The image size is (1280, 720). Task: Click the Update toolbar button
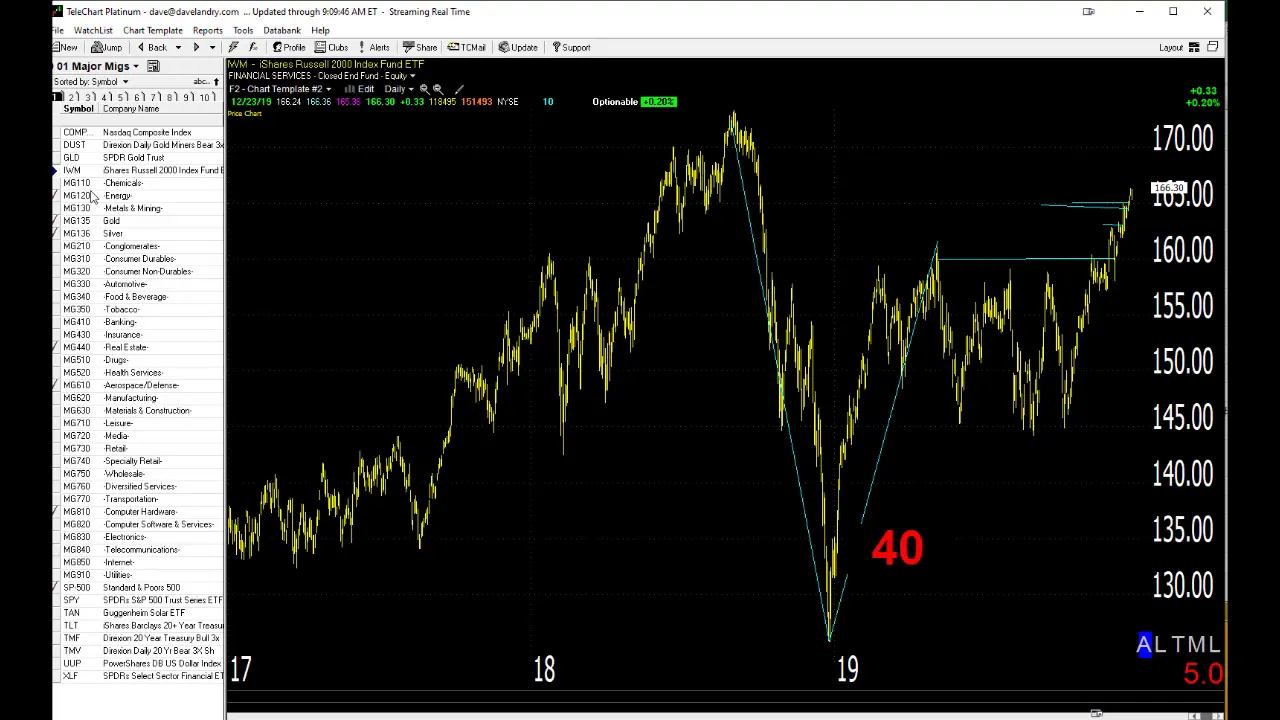518,47
